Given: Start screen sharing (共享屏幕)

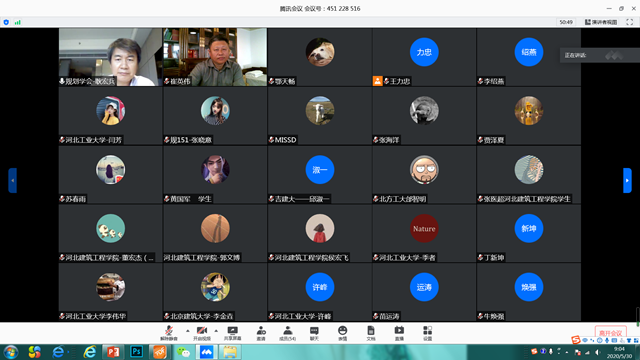Looking at the screenshot, I should click(233, 333).
